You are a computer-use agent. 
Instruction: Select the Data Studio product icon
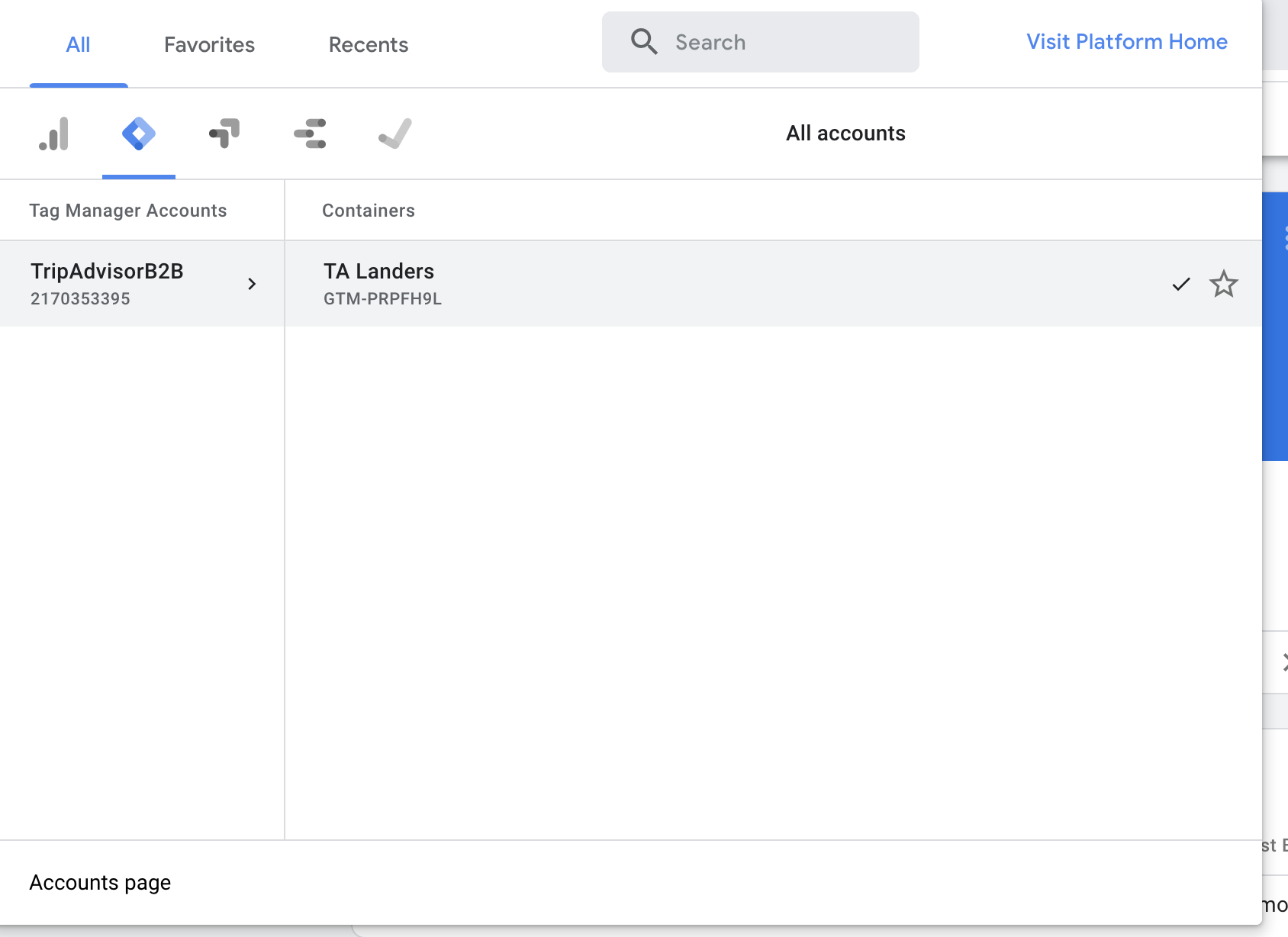[310, 134]
